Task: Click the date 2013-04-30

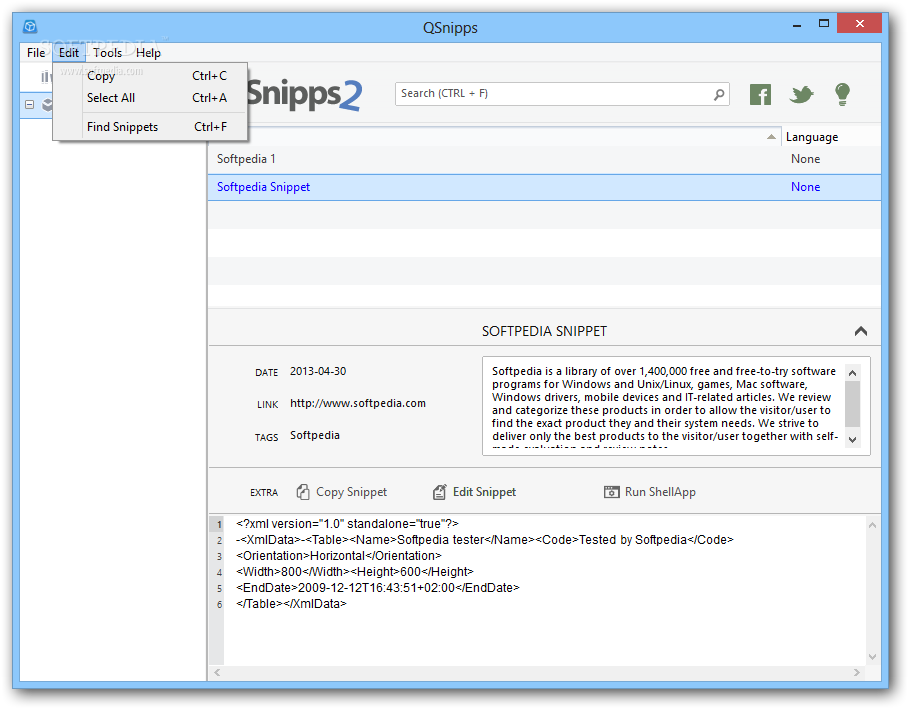Action: coord(318,371)
